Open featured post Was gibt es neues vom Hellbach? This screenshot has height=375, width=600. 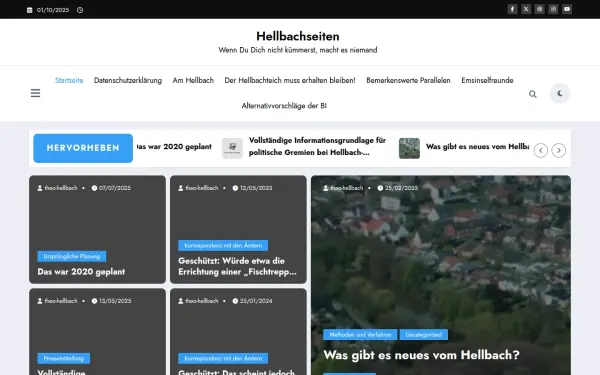[x=421, y=355]
